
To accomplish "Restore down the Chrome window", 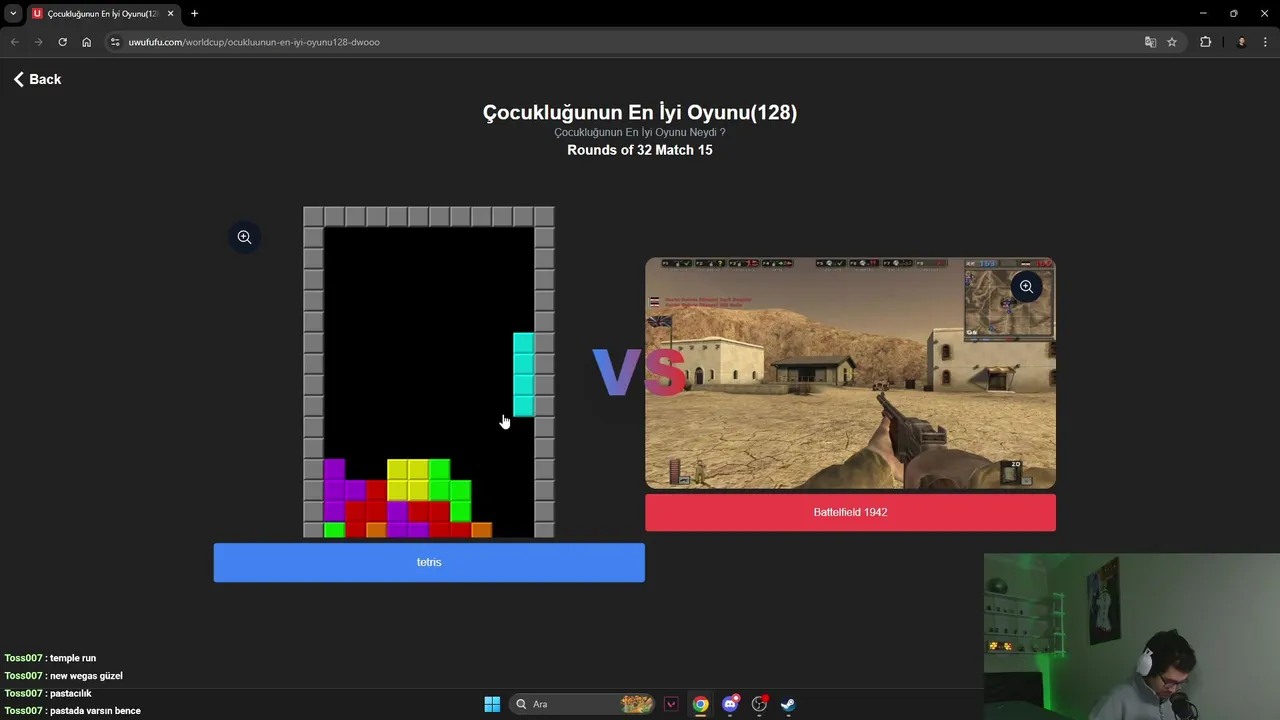I will [1233, 14].
